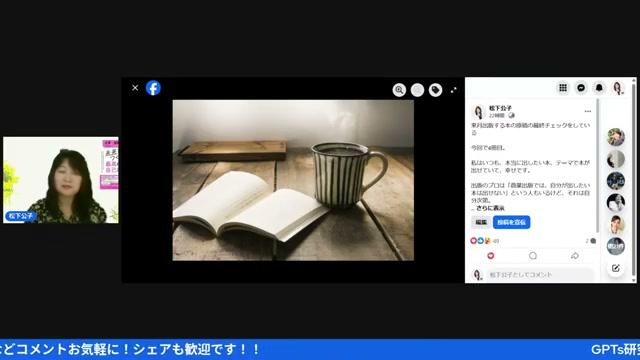Screen dimensions: 640x360
Task: Click the Facebook logo icon
Action: pyautogui.click(x=153, y=88)
